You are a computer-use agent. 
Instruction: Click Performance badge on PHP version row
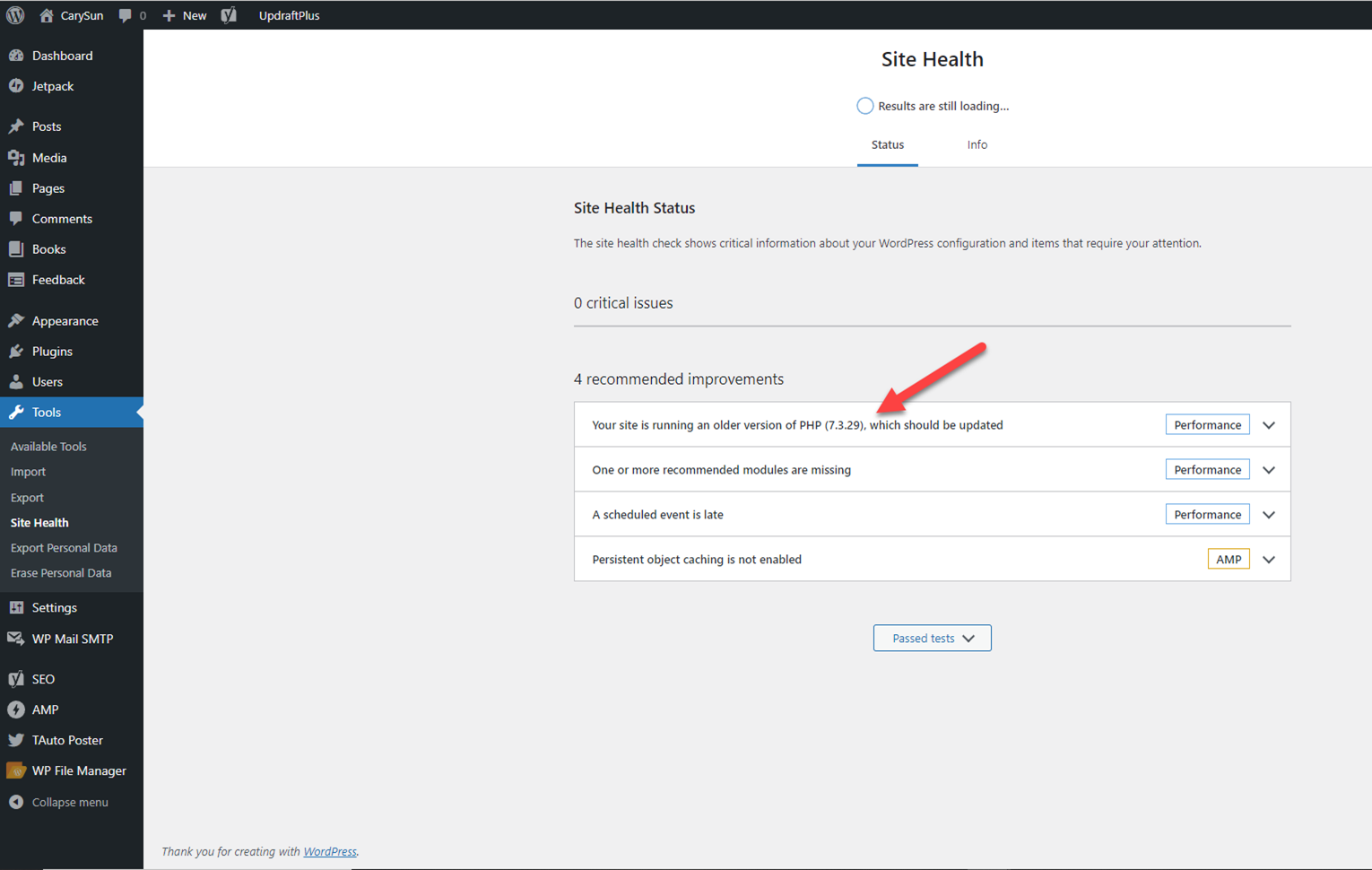tap(1207, 425)
